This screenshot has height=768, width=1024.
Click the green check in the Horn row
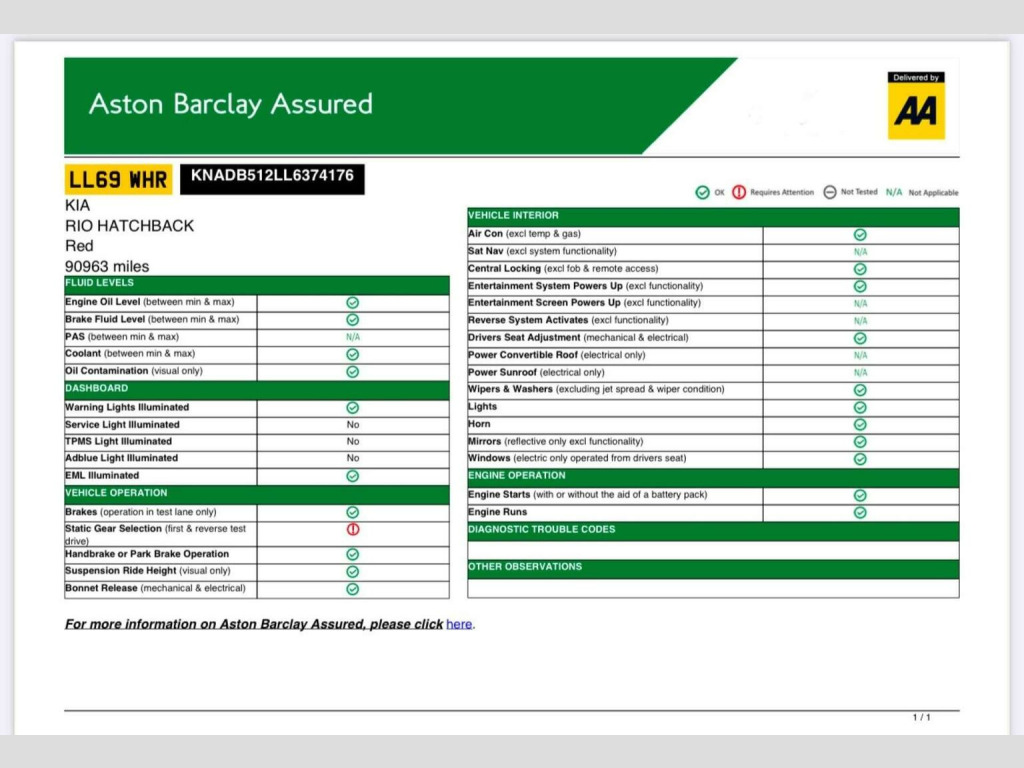point(860,424)
